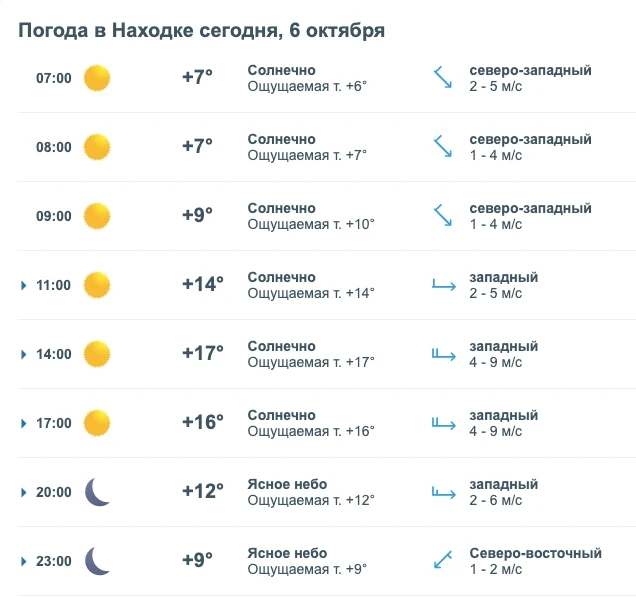Click the west wind arrow at 11:00
Screen dimensions: 636x597
(444, 285)
